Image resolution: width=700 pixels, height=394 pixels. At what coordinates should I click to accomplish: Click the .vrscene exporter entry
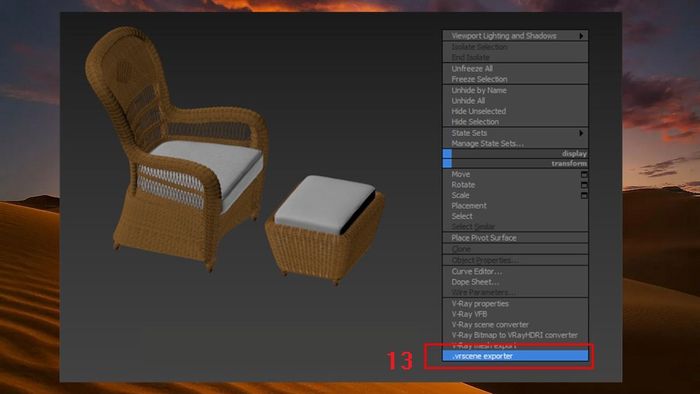515,356
